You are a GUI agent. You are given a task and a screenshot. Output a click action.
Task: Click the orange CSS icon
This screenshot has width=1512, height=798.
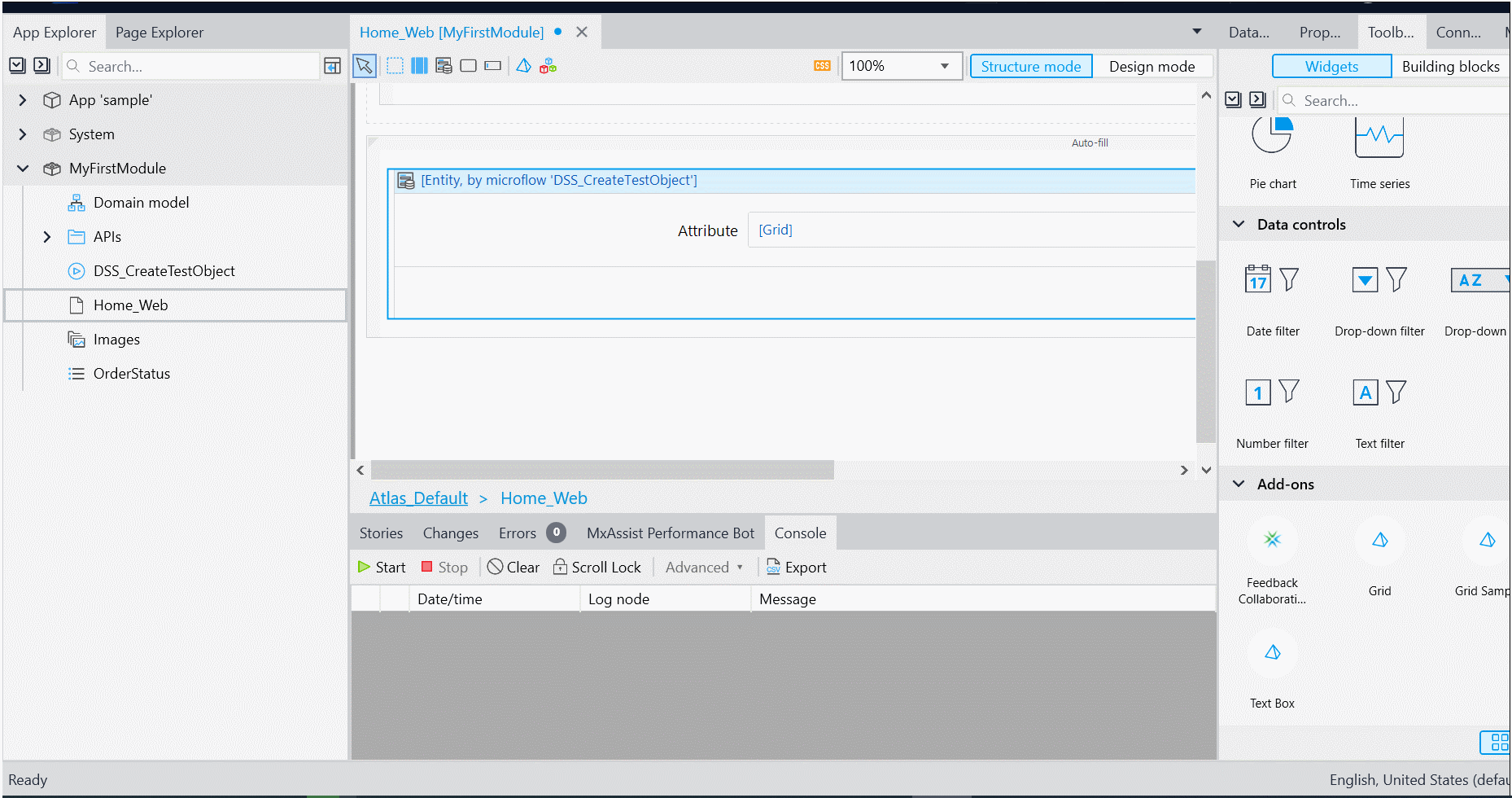click(x=822, y=66)
